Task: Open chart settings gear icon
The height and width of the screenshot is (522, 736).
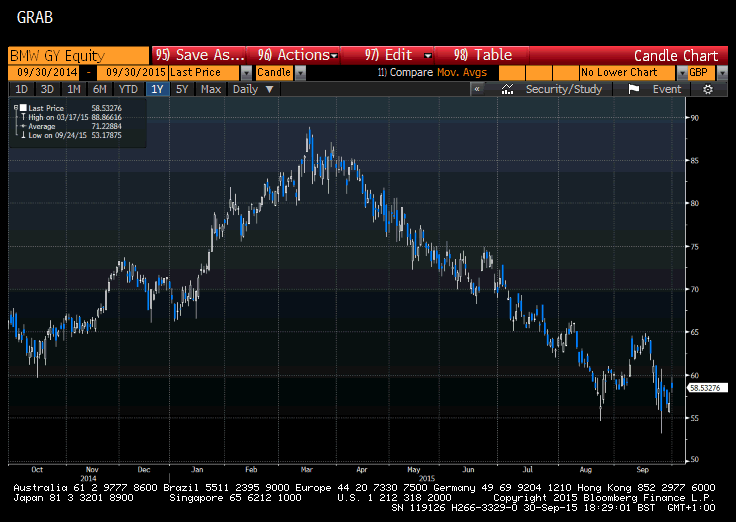Action: [708, 89]
